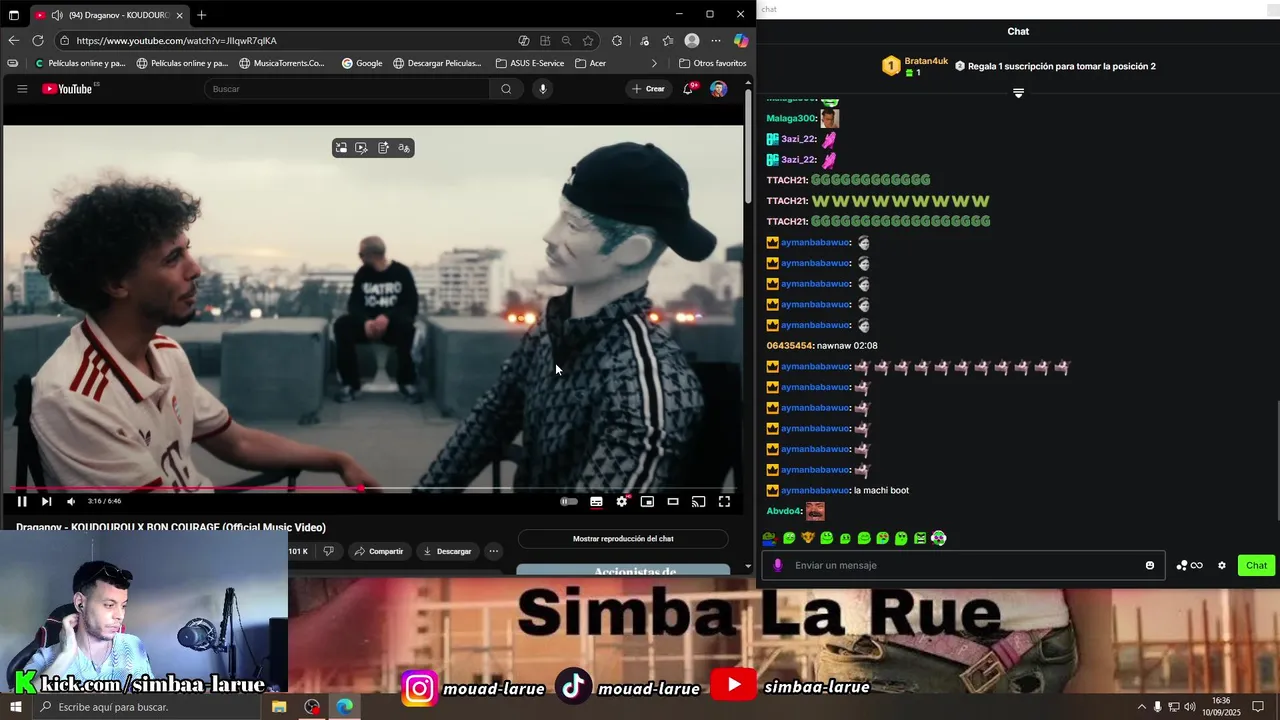Open the chat settings gear
Viewport: 1280px width, 720px height.
tap(1222, 565)
